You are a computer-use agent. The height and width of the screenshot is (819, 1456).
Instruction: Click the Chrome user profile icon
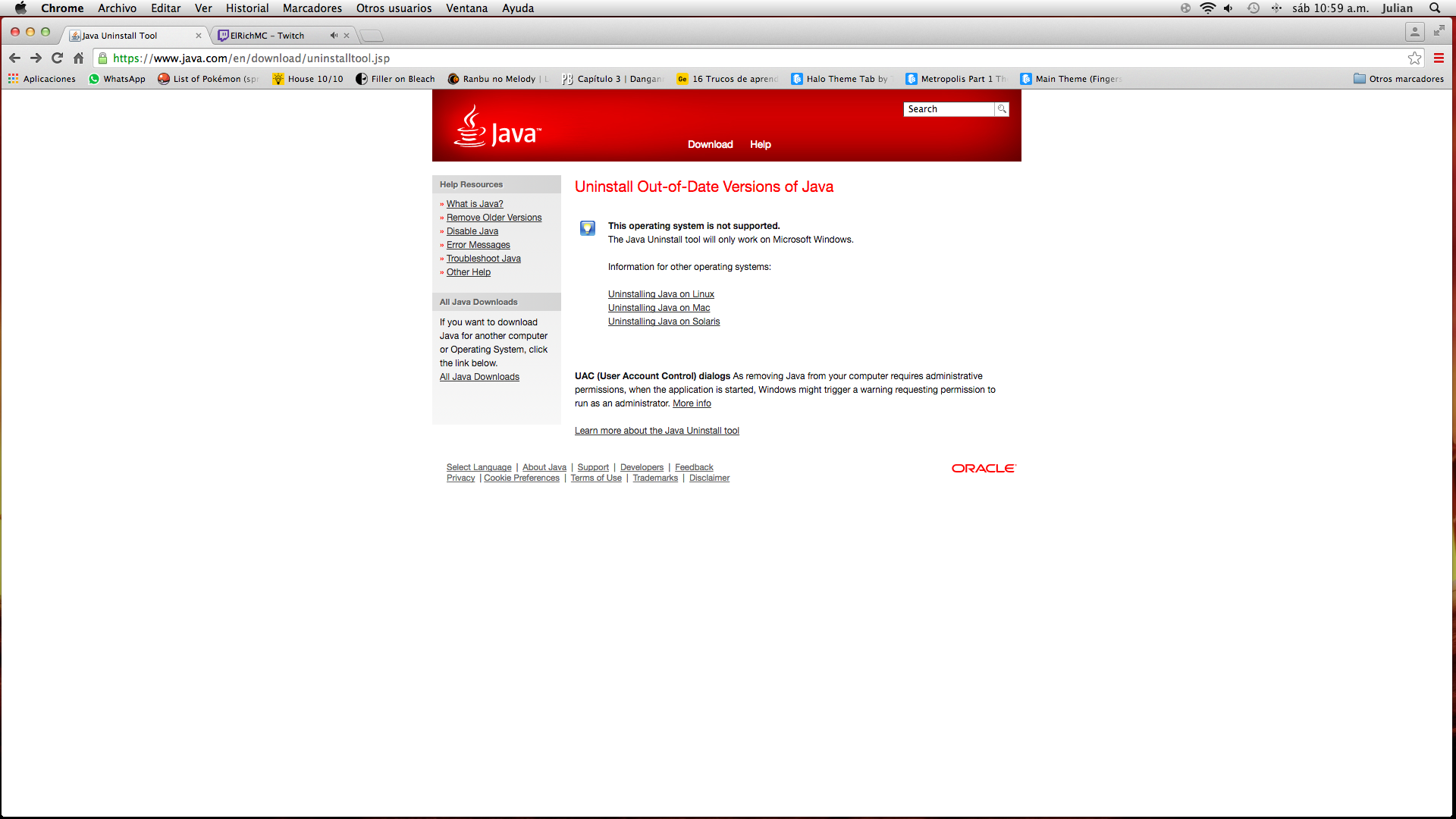pyautogui.click(x=1414, y=31)
